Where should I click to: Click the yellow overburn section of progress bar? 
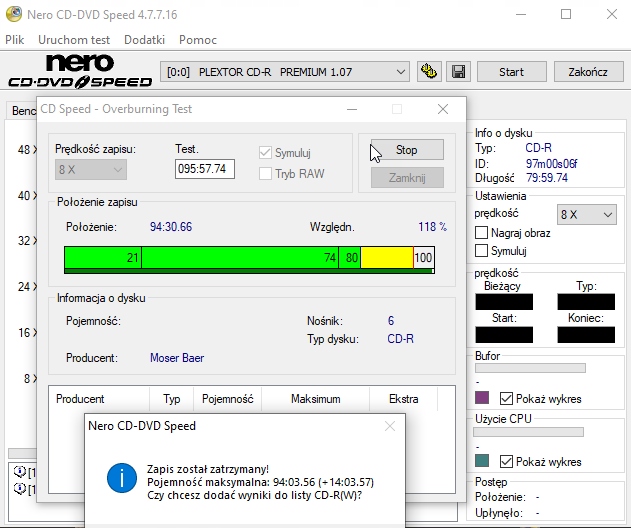coord(387,257)
